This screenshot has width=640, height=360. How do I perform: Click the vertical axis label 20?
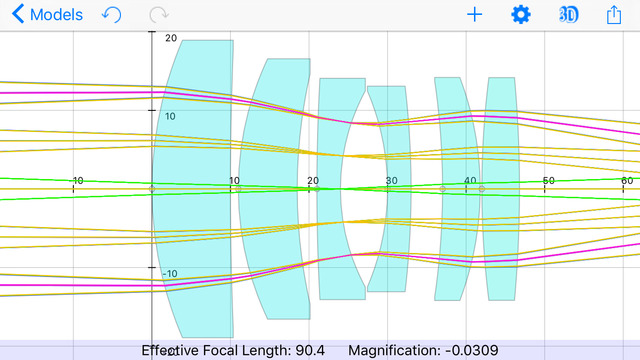click(x=171, y=38)
